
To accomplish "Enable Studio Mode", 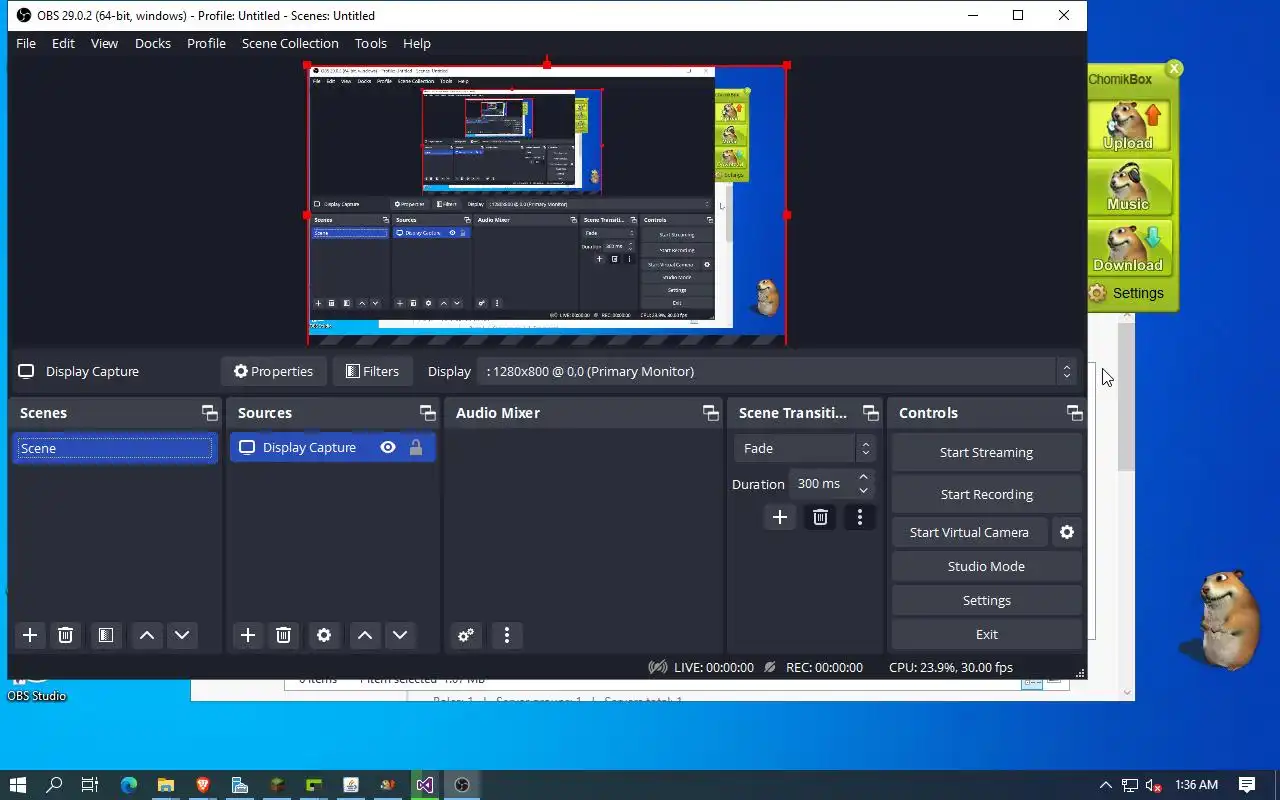I will pos(986,566).
